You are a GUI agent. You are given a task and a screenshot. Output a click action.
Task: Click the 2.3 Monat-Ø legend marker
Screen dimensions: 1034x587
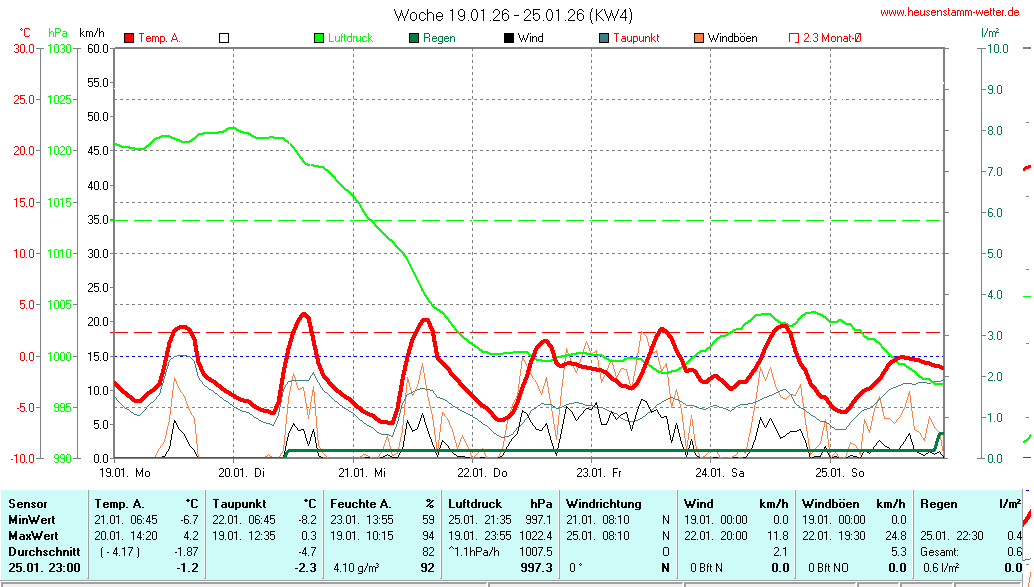794,38
